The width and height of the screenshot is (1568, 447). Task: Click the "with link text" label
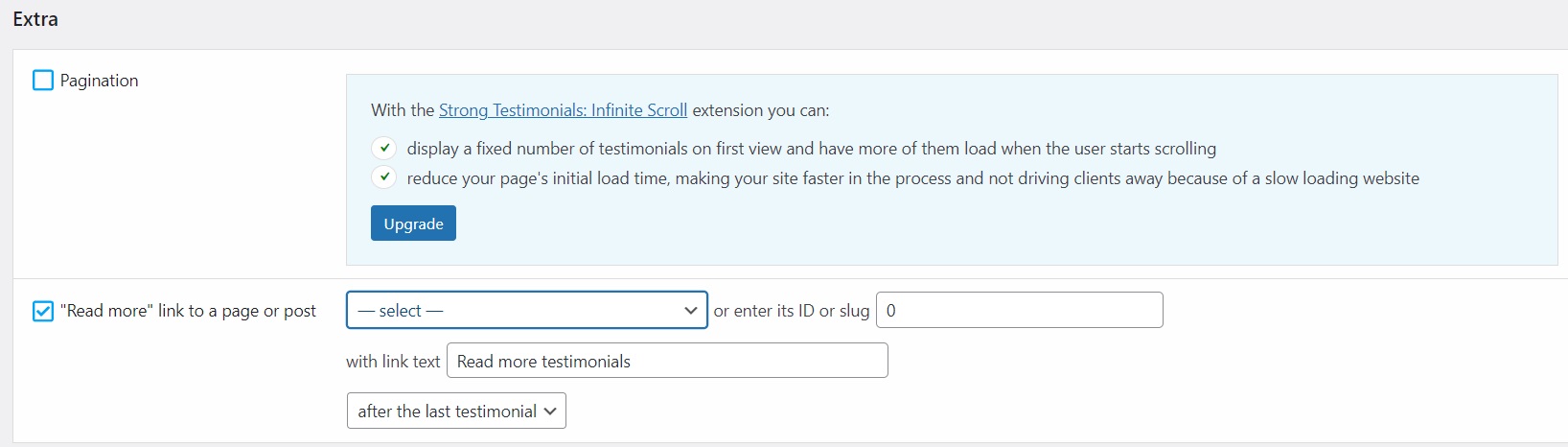tap(393, 362)
